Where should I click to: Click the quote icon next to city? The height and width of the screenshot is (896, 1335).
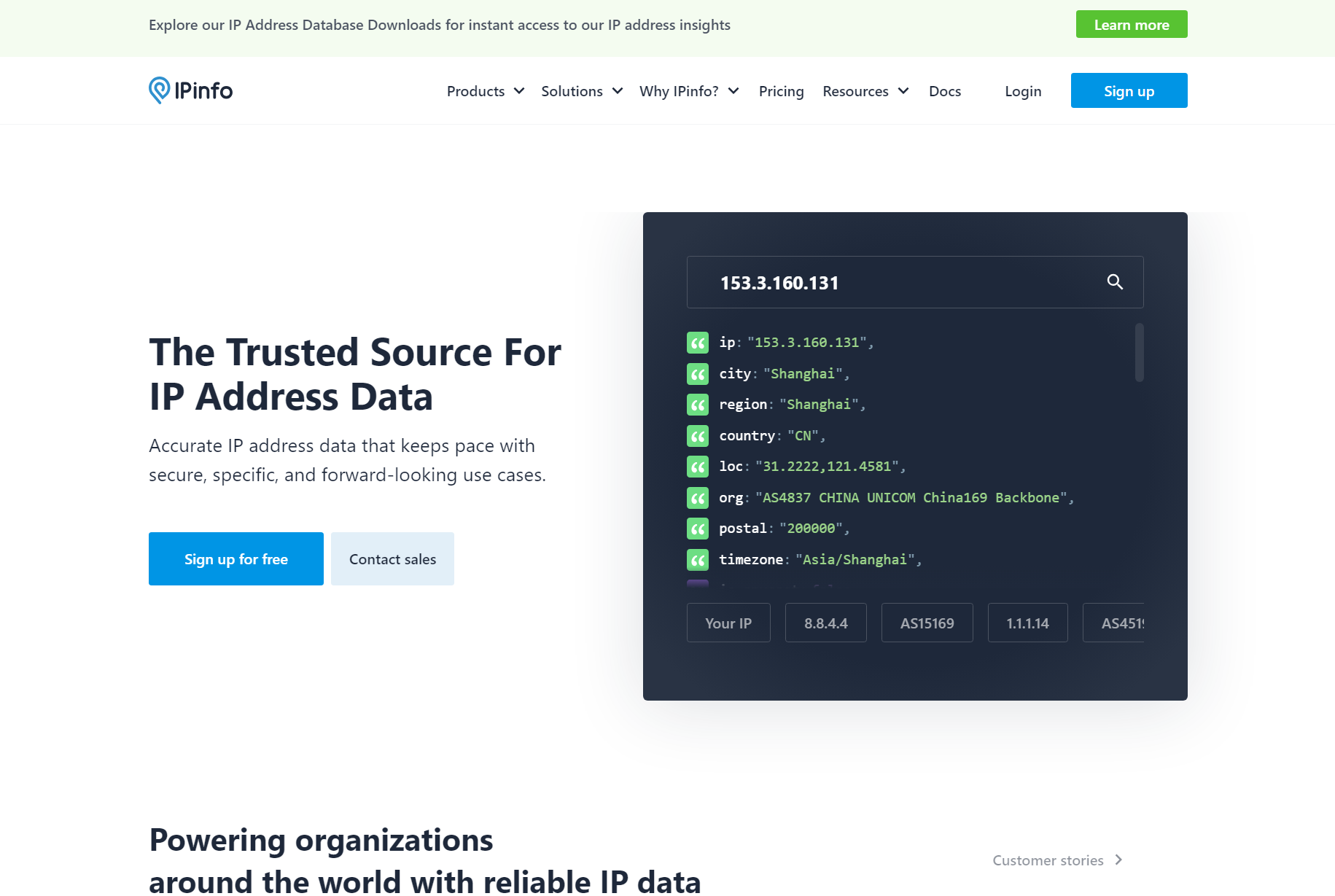click(698, 374)
